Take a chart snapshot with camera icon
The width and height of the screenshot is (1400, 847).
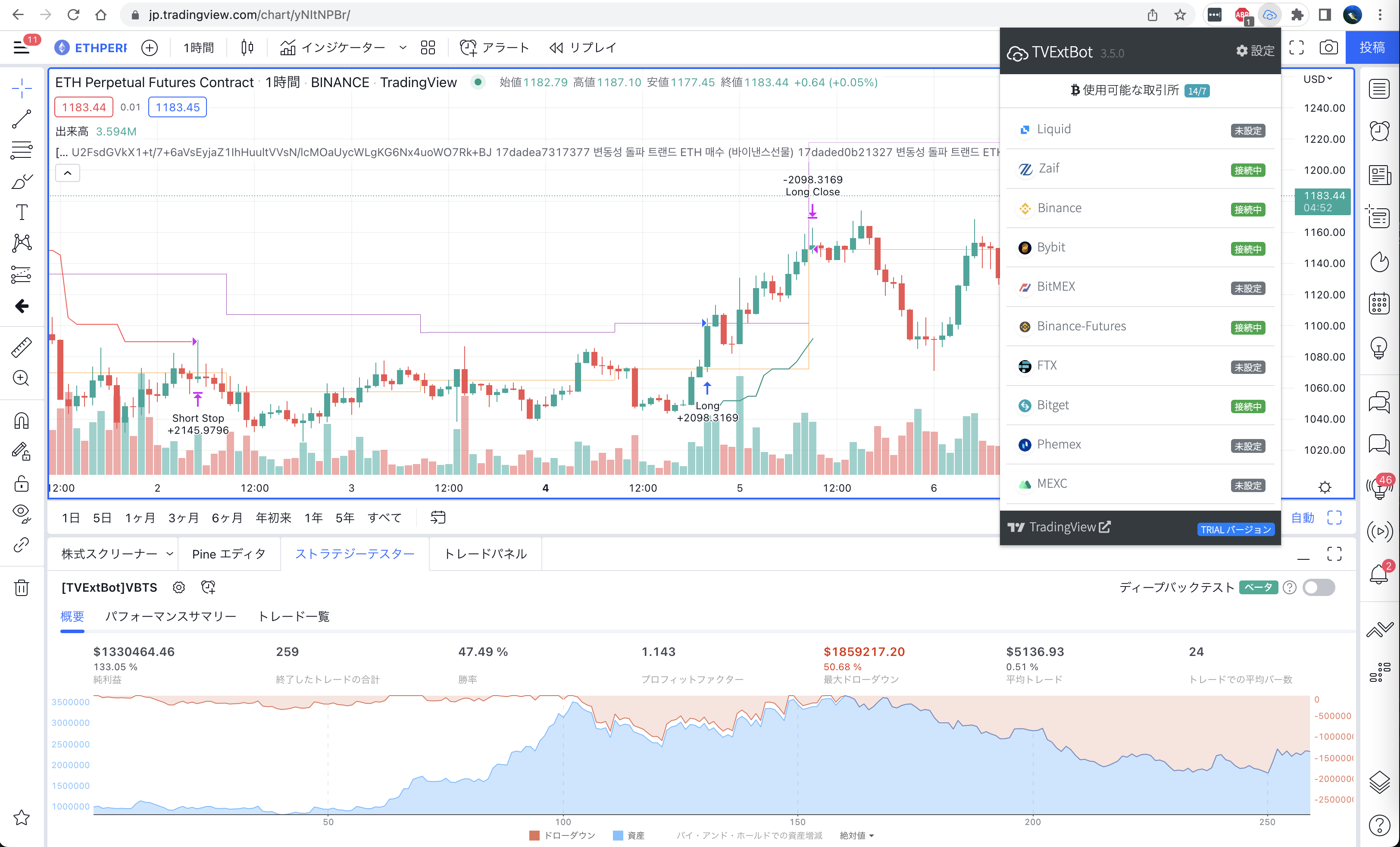[1328, 48]
